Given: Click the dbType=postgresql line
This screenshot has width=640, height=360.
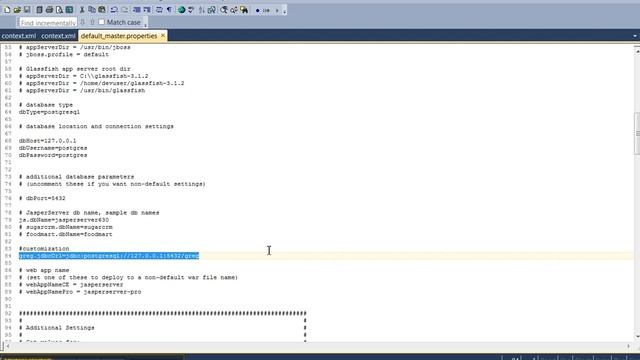Looking at the screenshot, I should click(49, 112).
